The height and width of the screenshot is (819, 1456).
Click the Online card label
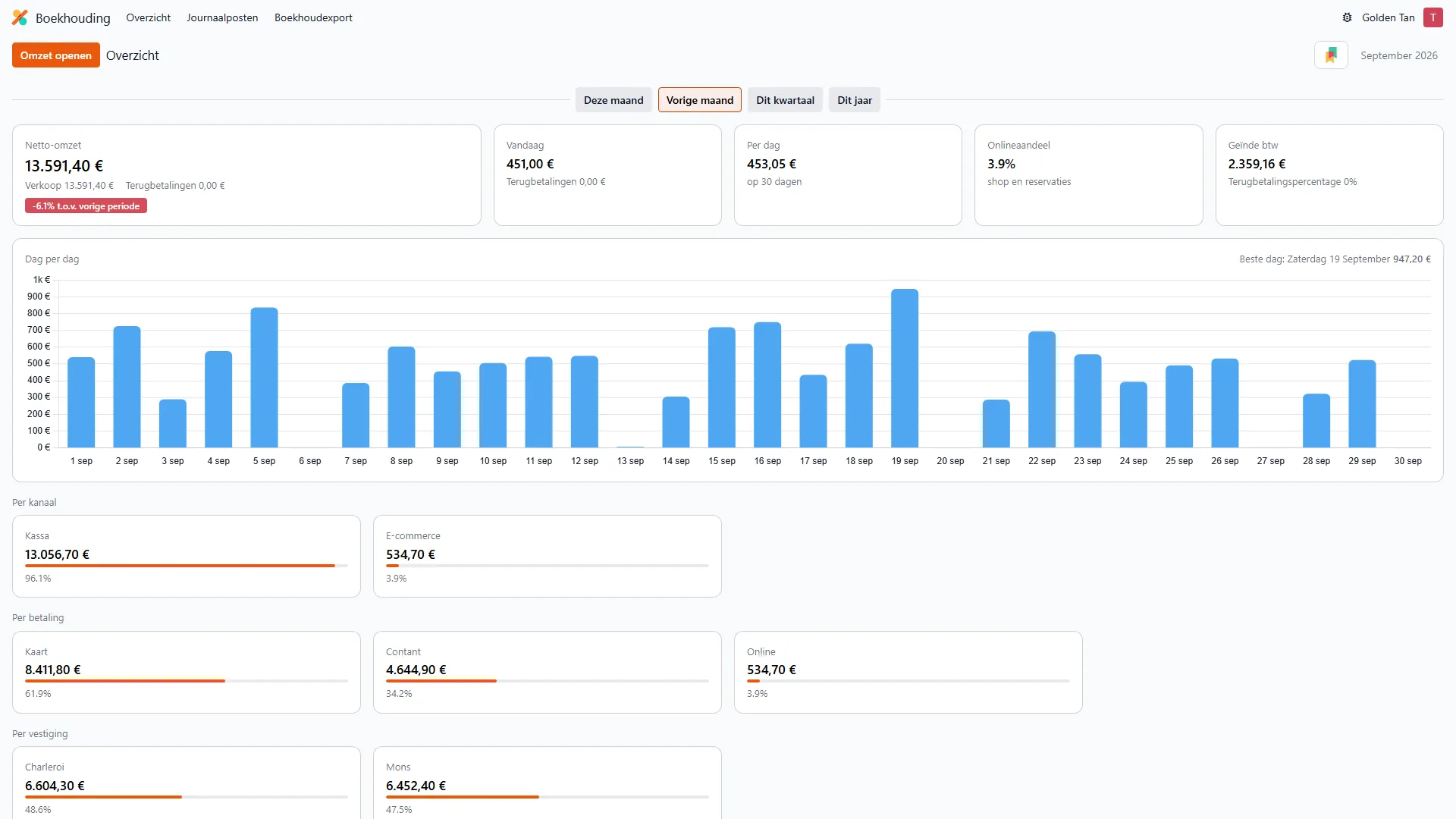[x=761, y=652]
